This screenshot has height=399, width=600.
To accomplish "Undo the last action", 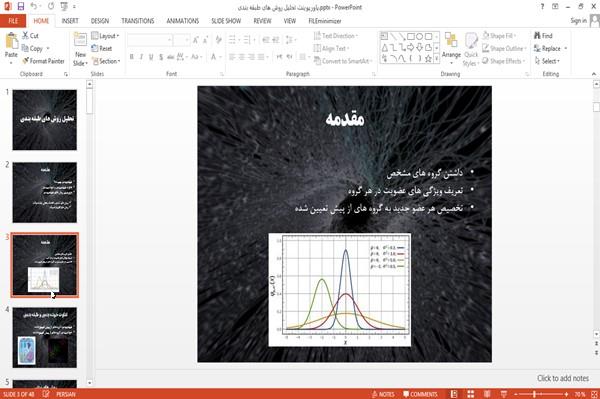I will click(x=34, y=7).
